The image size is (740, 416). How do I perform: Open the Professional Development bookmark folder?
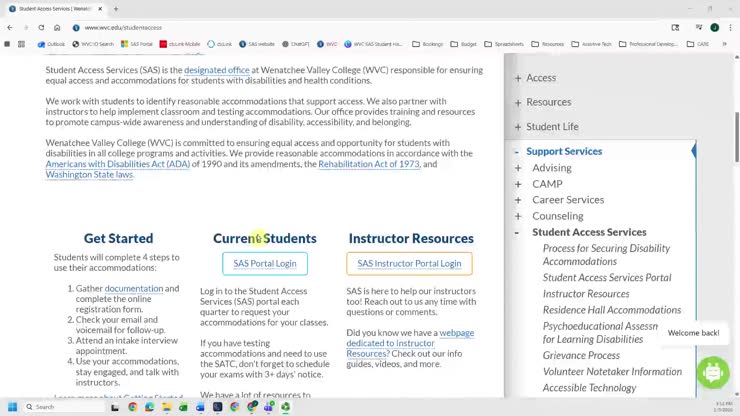pyautogui.click(x=648, y=44)
